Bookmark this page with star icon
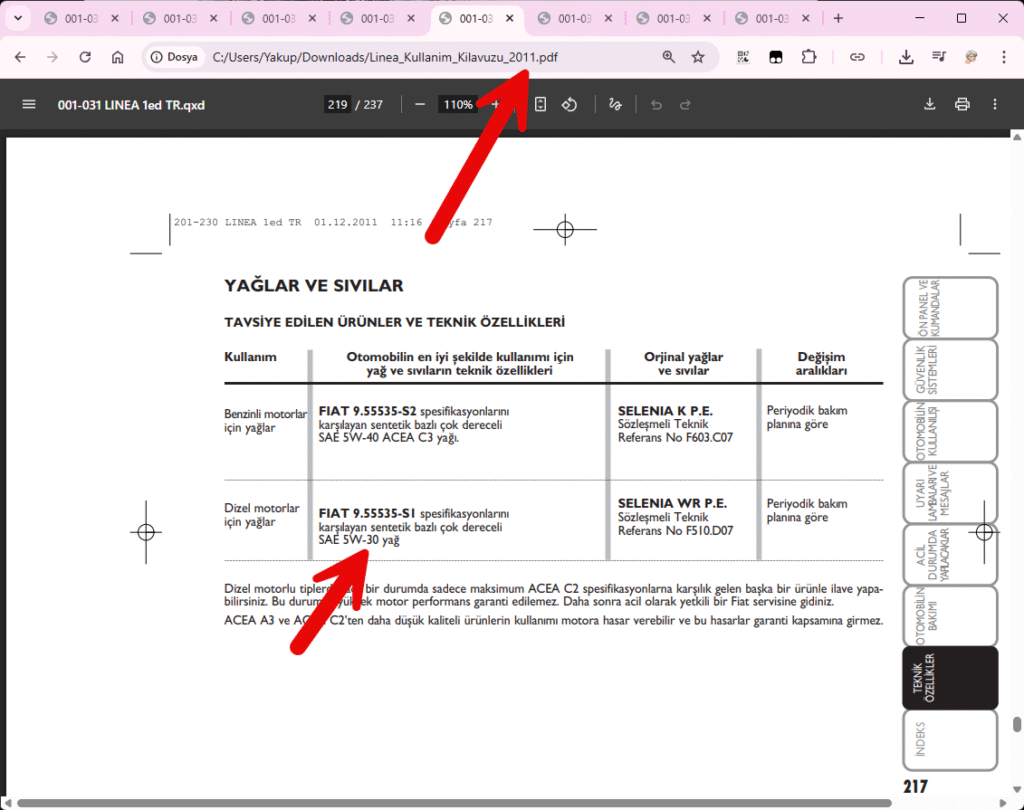 coord(698,57)
